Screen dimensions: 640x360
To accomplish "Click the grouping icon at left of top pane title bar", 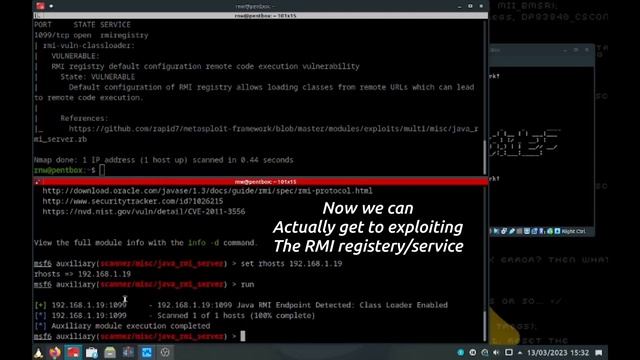I will [38, 16].
